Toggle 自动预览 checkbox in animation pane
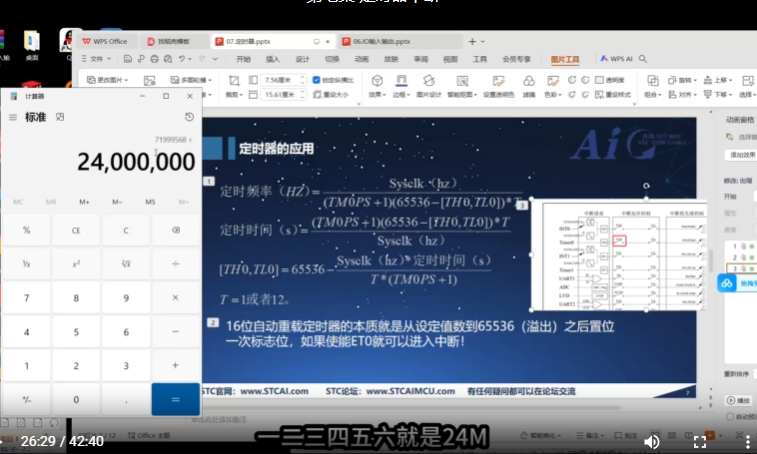This screenshot has height=454, width=757. [x=730, y=416]
